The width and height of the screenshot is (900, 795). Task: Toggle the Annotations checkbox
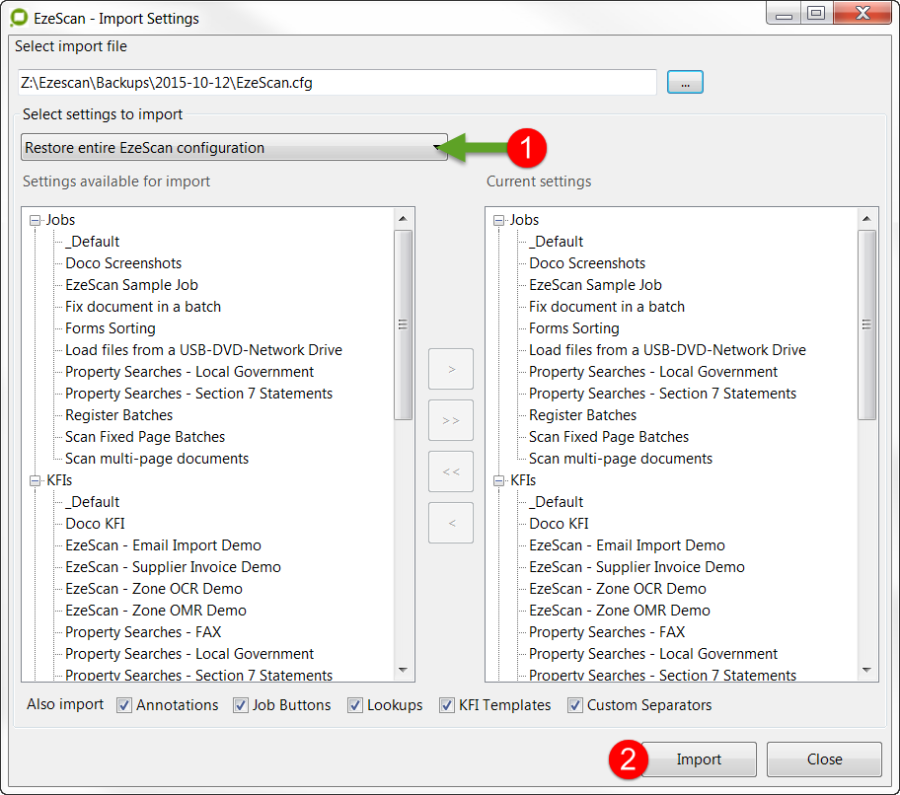pos(125,705)
